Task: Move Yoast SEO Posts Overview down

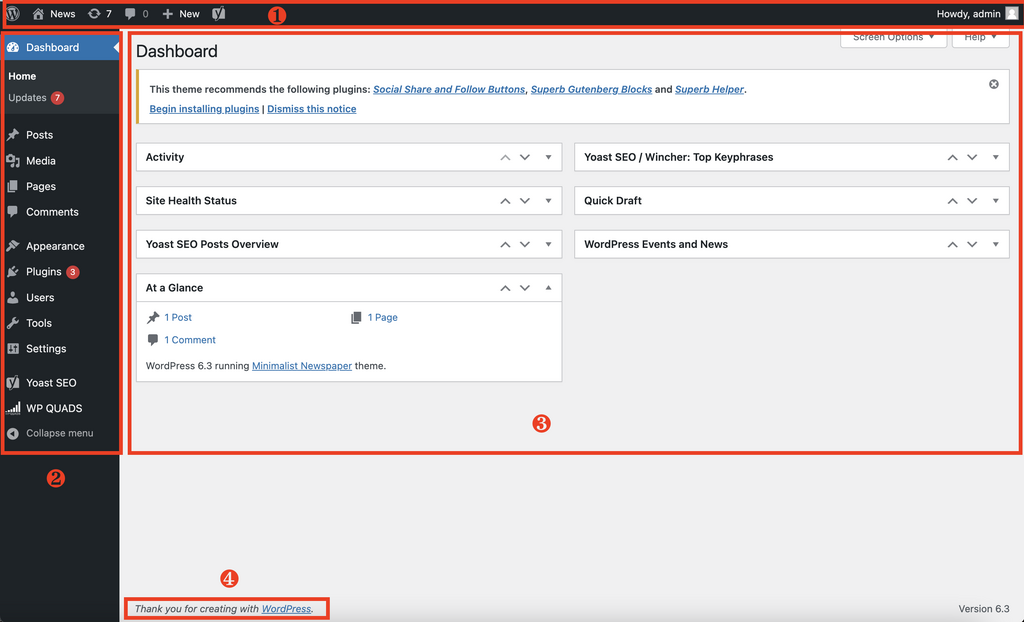Action: [525, 244]
